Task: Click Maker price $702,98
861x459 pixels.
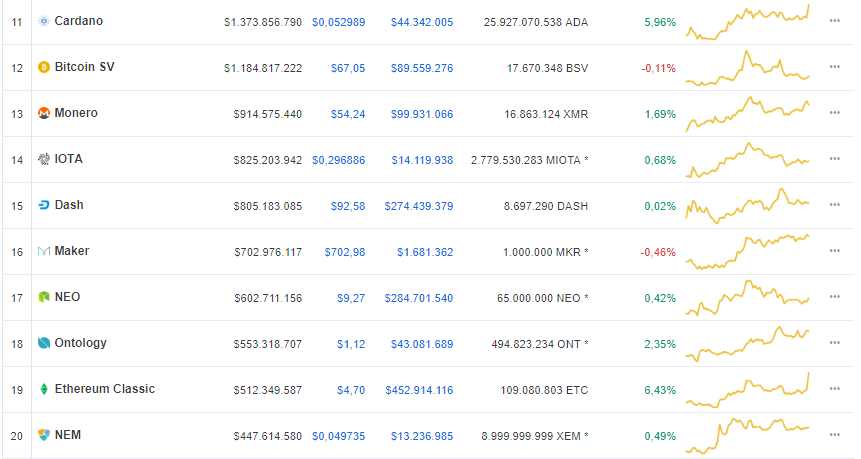Action: [x=345, y=253]
